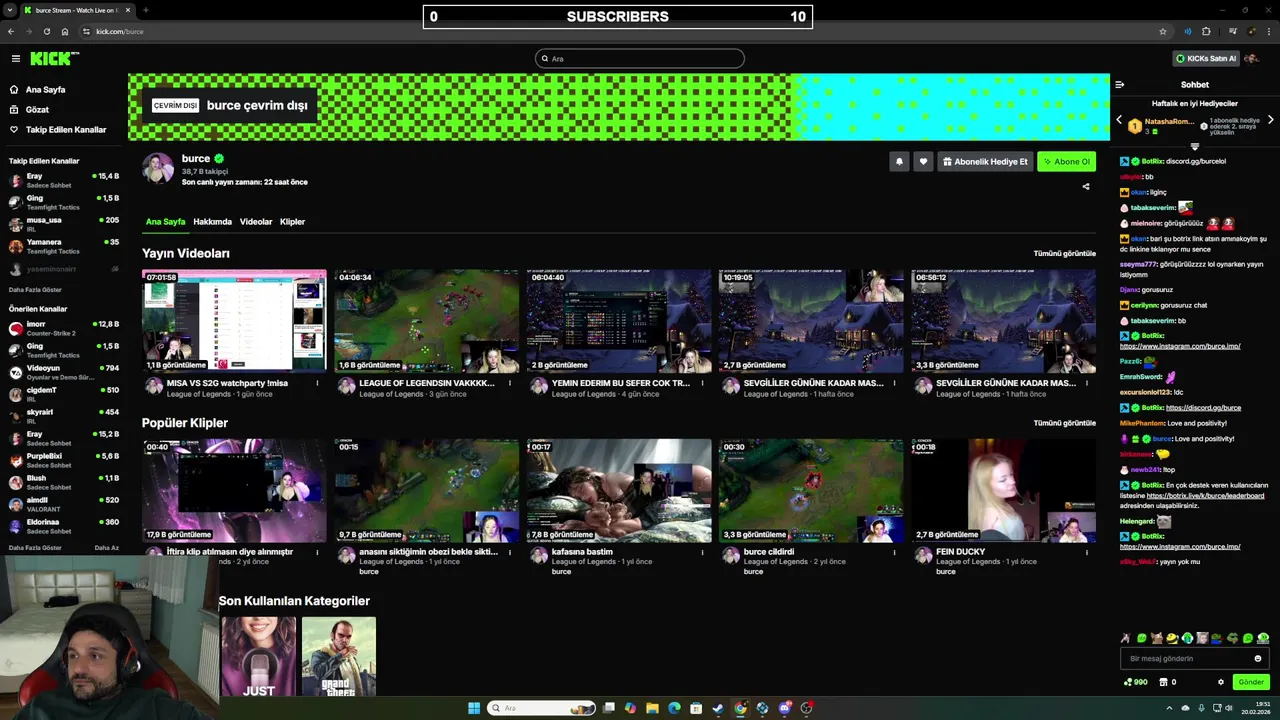View all Popüler Klipler via Tümünü görüntüle
Image resolution: width=1280 pixels, height=720 pixels.
1064,423
